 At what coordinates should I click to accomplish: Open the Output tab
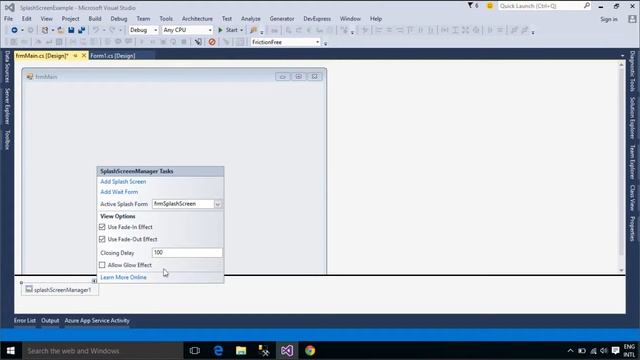pos(50,321)
